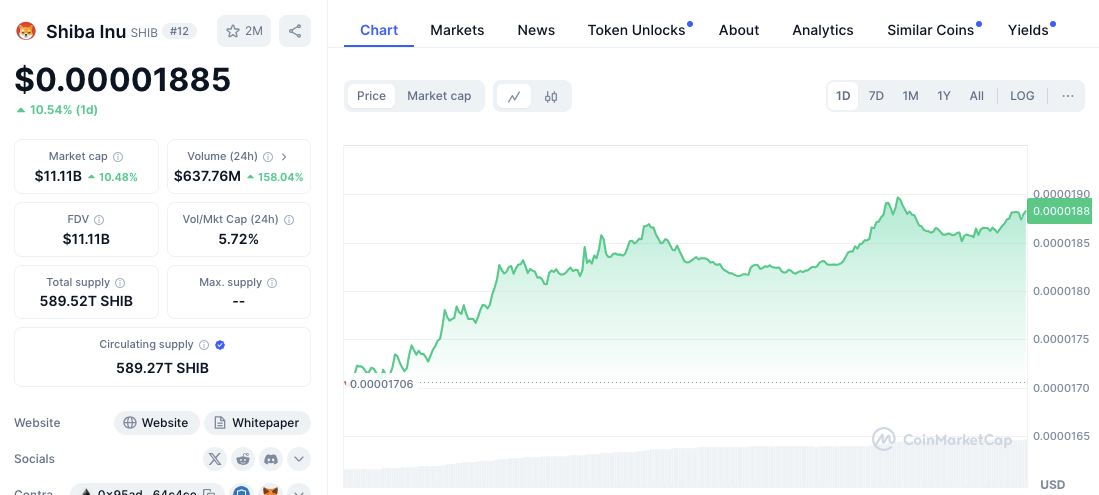Open chart options three-dot menu
This screenshot has width=1099, height=495.
1067,96
